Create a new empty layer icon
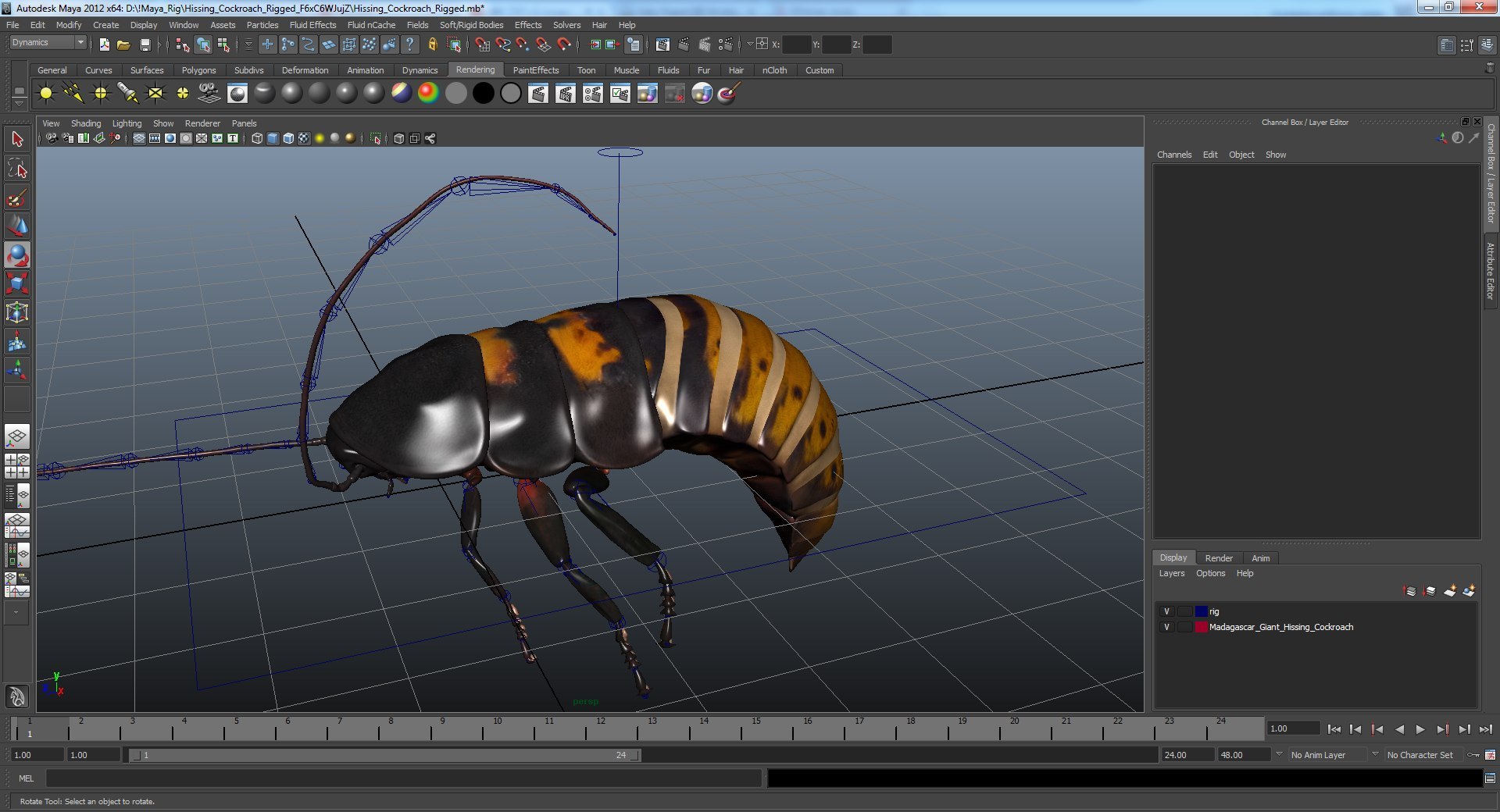The image size is (1500, 812). pos(1449,591)
